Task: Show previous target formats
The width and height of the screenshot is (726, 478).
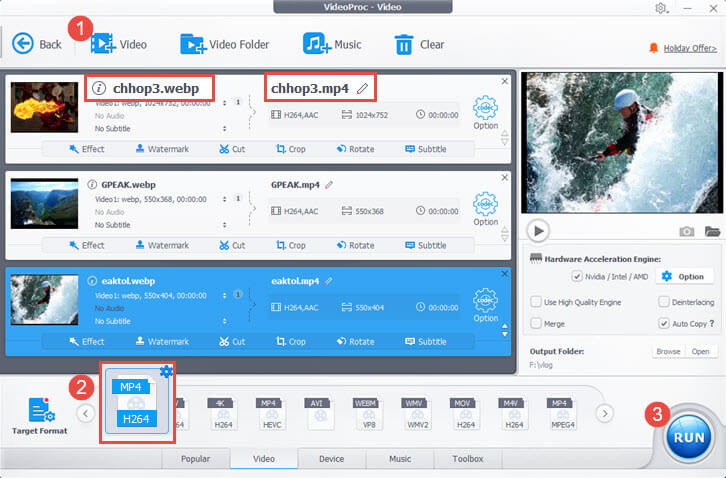Action: click(86, 413)
